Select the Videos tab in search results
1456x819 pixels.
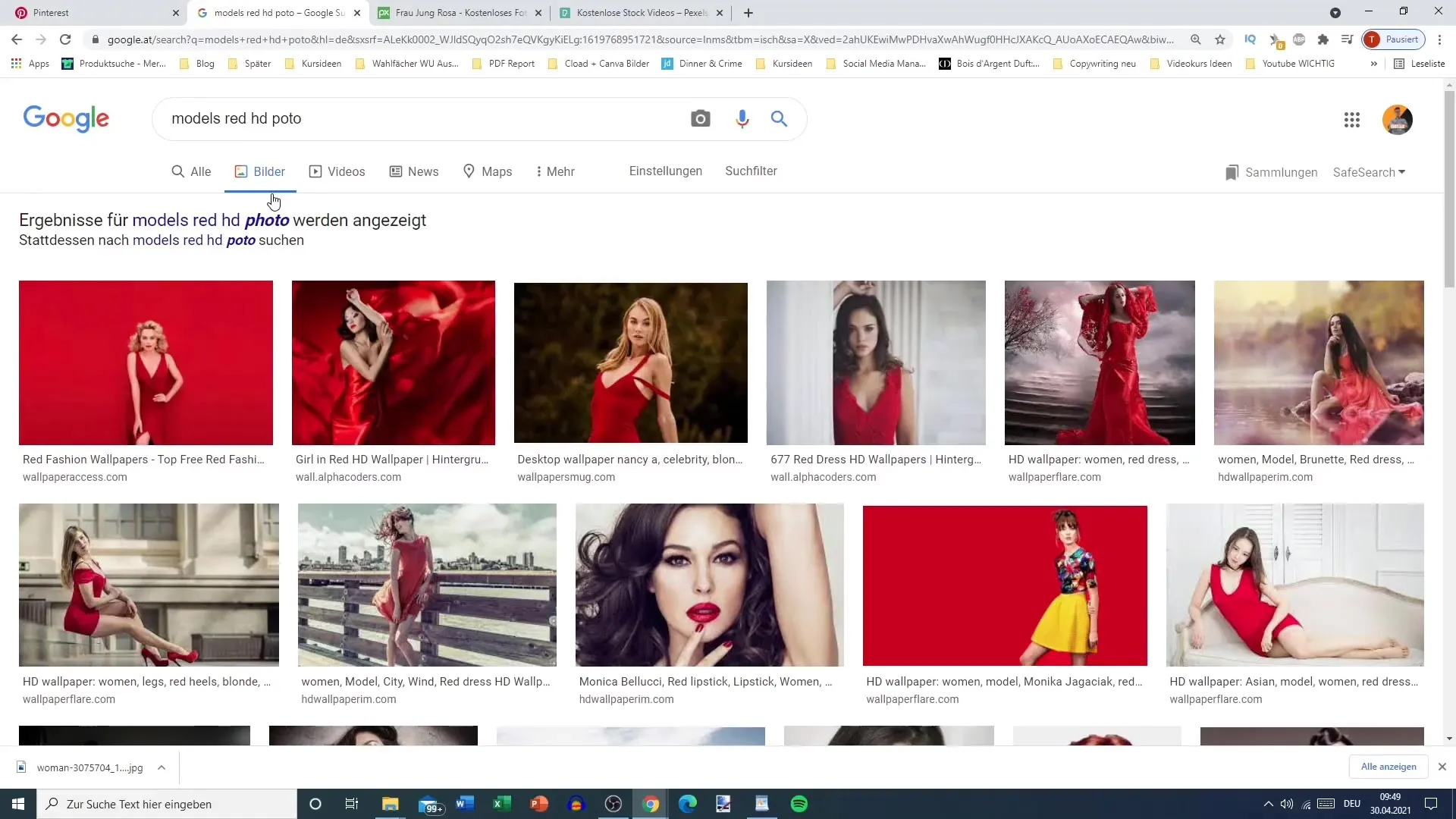pyautogui.click(x=346, y=171)
